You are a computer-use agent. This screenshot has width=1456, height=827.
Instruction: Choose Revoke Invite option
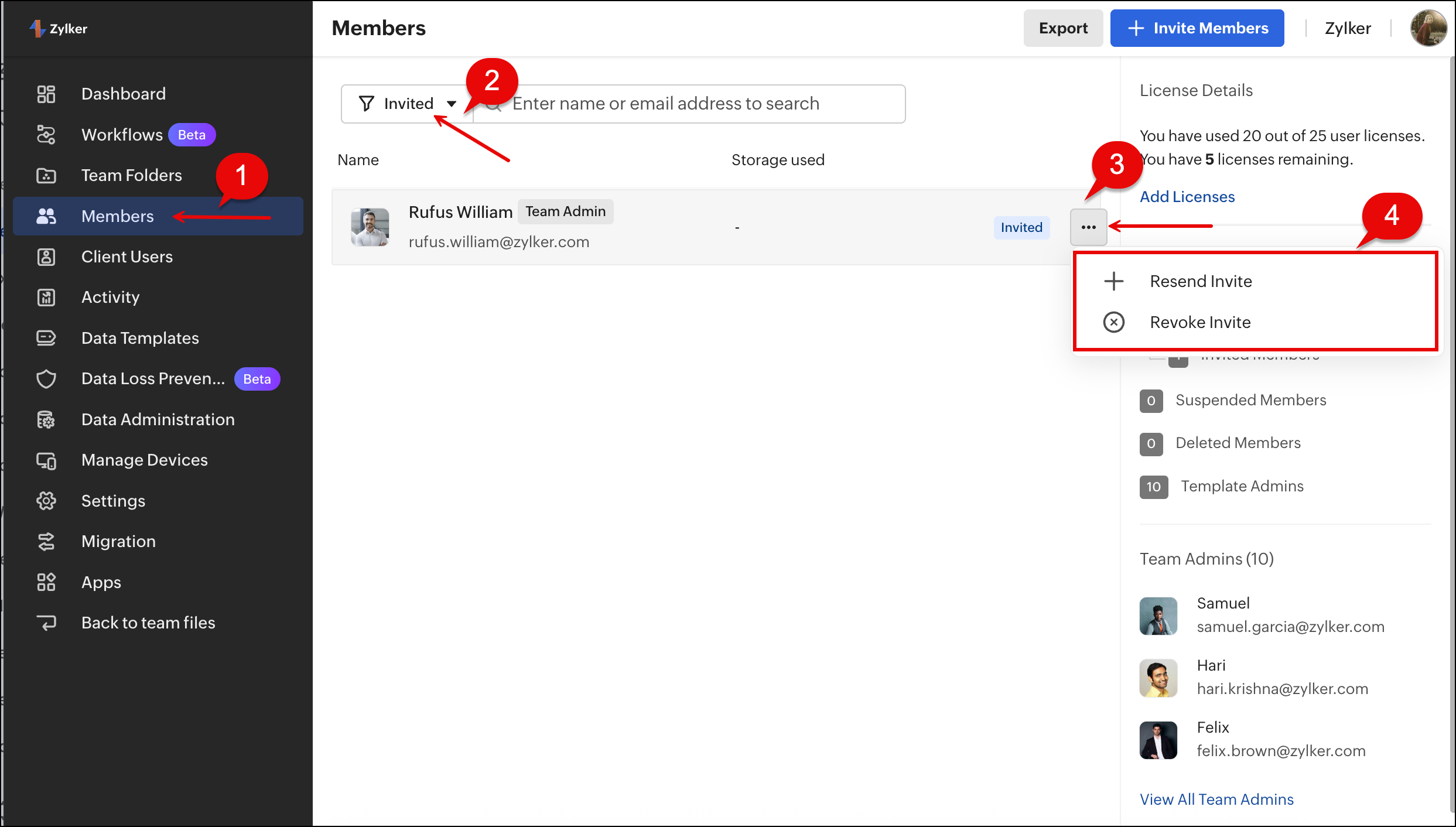pos(1200,322)
